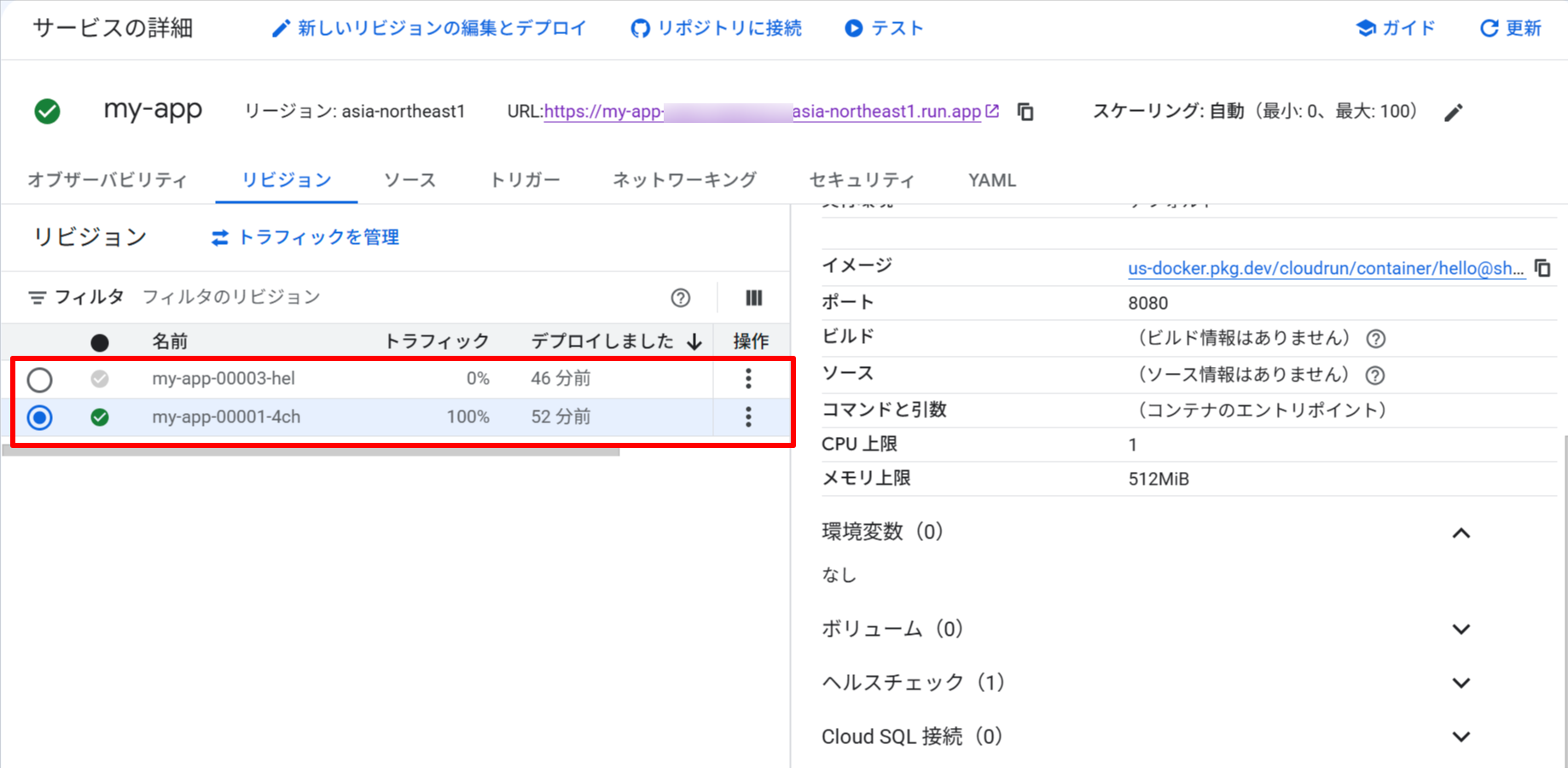Image resolution: width=1568 pixels, height=768 pixels.
Task: Click the green status check beside my-app title
Action: 47,112
